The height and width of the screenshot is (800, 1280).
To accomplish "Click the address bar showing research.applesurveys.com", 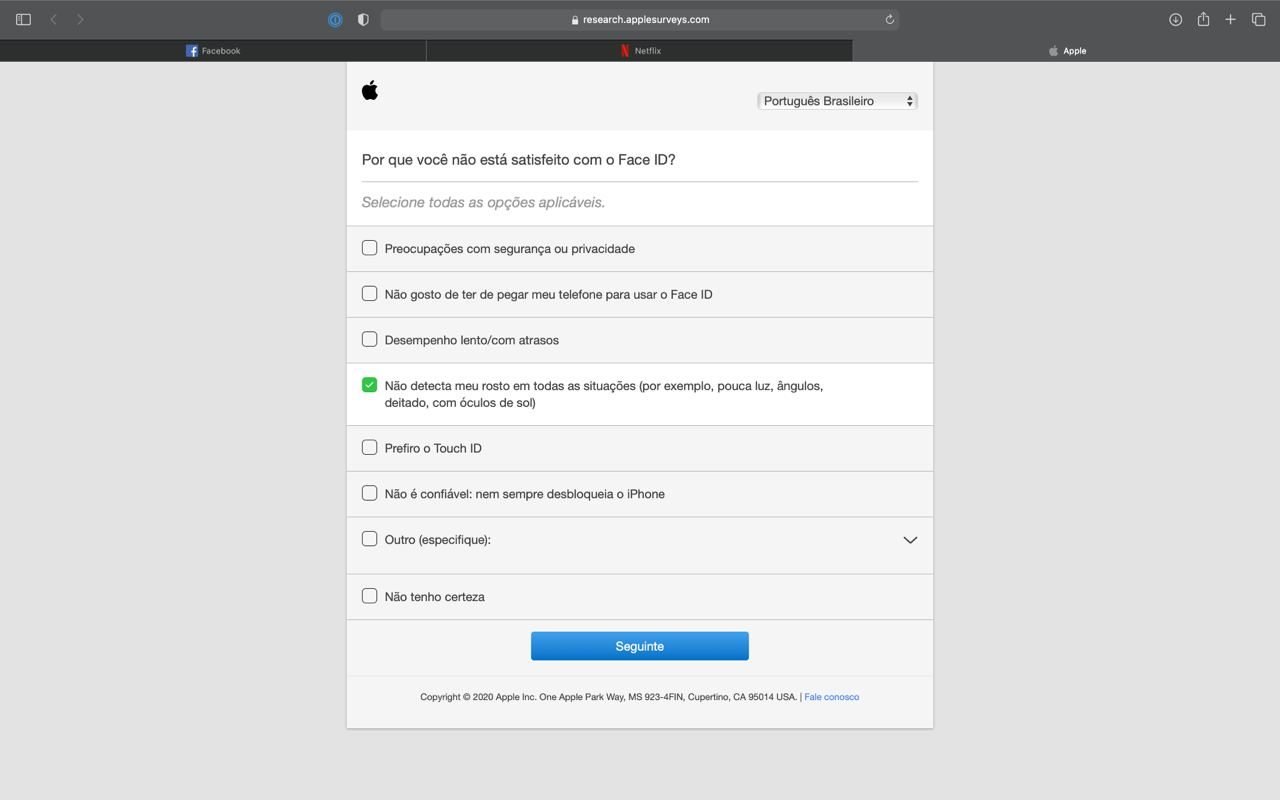I will tap(639, 19).
